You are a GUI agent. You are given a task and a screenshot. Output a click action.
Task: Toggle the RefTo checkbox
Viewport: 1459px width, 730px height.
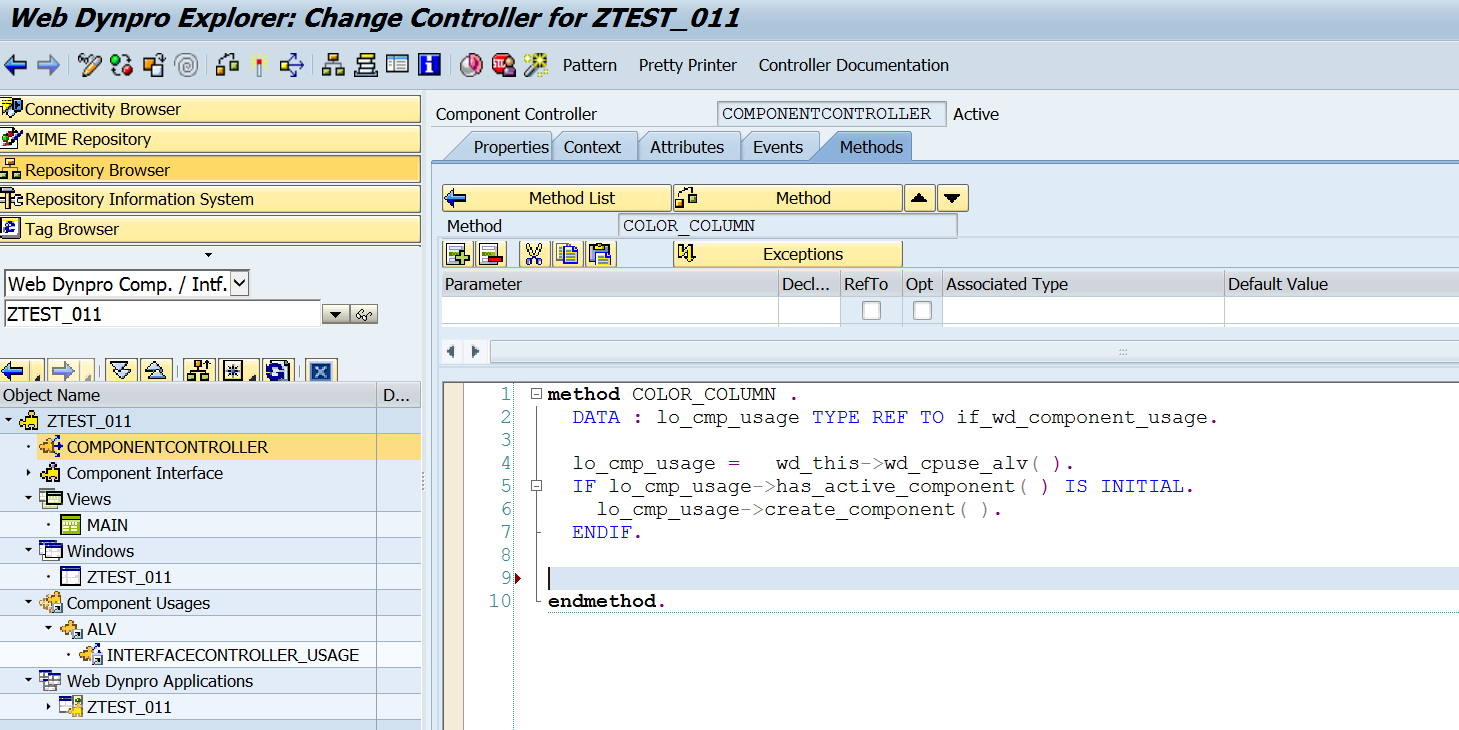tap(871, 311)
